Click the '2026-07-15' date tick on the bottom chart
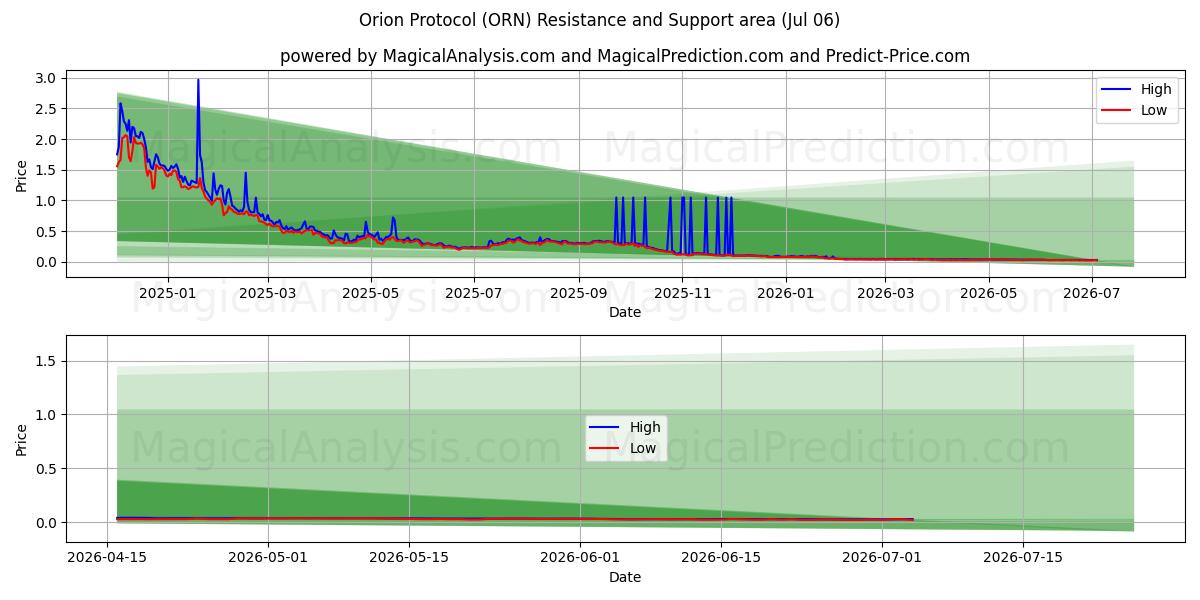The height and width of the screenshot is (600, 1200). point(1023,558)
